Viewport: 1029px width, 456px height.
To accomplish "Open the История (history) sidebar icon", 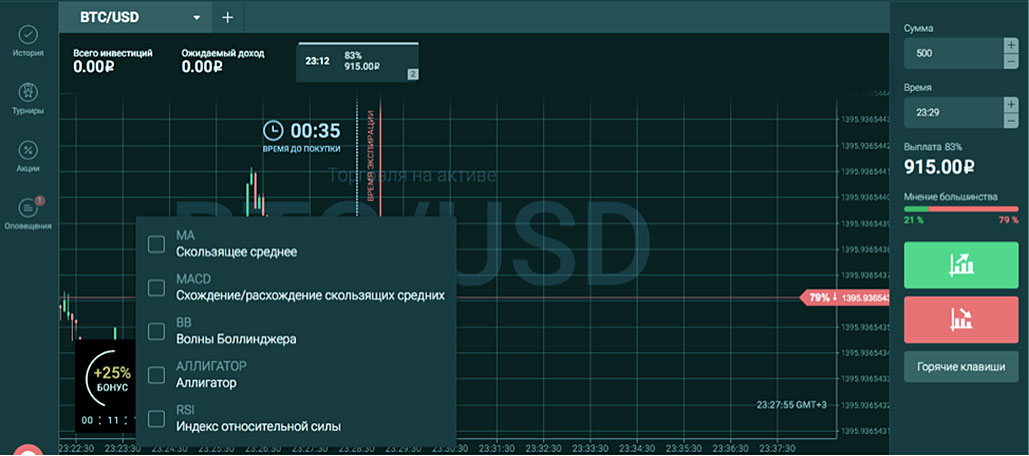I will [x=28, y=35].
